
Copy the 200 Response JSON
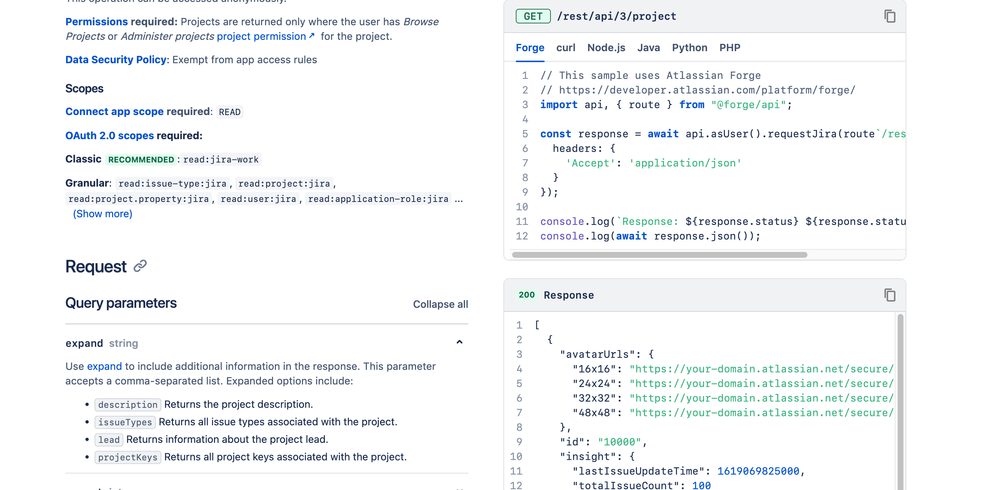pyautogui.click(x=890, y=295)
